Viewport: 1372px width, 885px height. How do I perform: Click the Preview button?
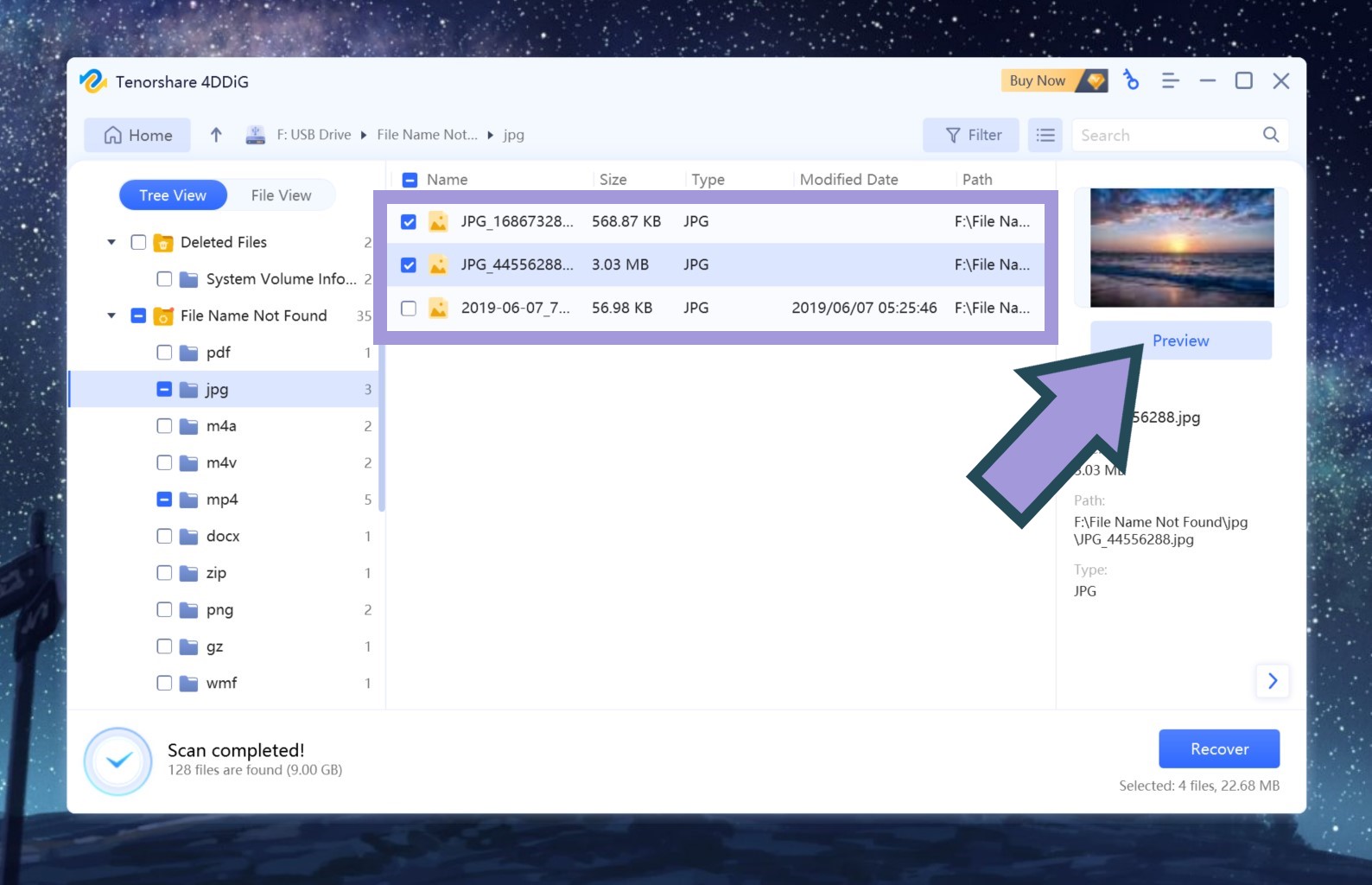1181,341
